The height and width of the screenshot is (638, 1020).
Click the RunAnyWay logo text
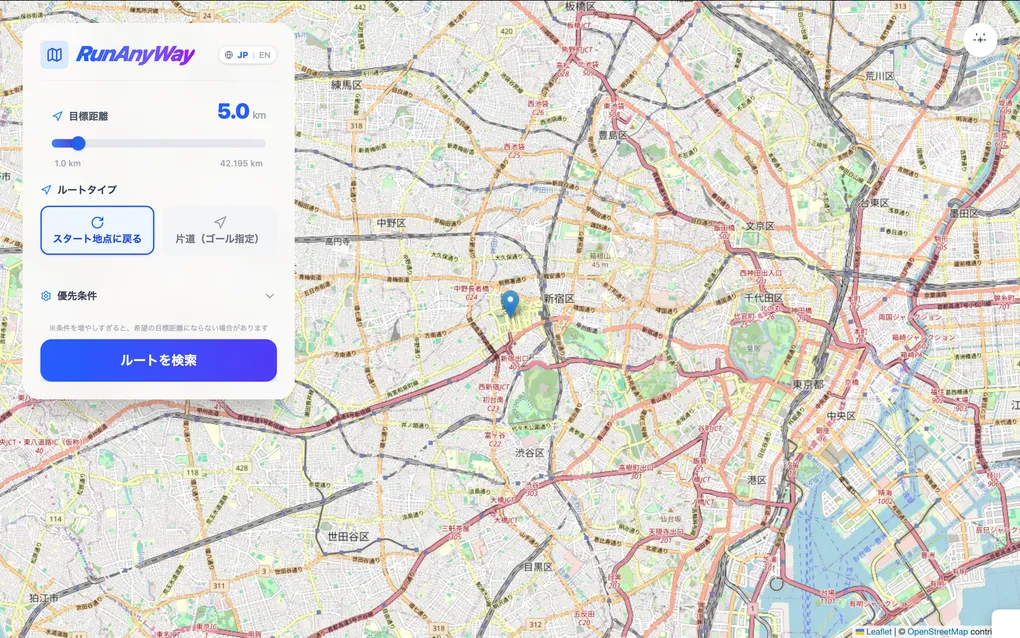[x=135, y=55]
